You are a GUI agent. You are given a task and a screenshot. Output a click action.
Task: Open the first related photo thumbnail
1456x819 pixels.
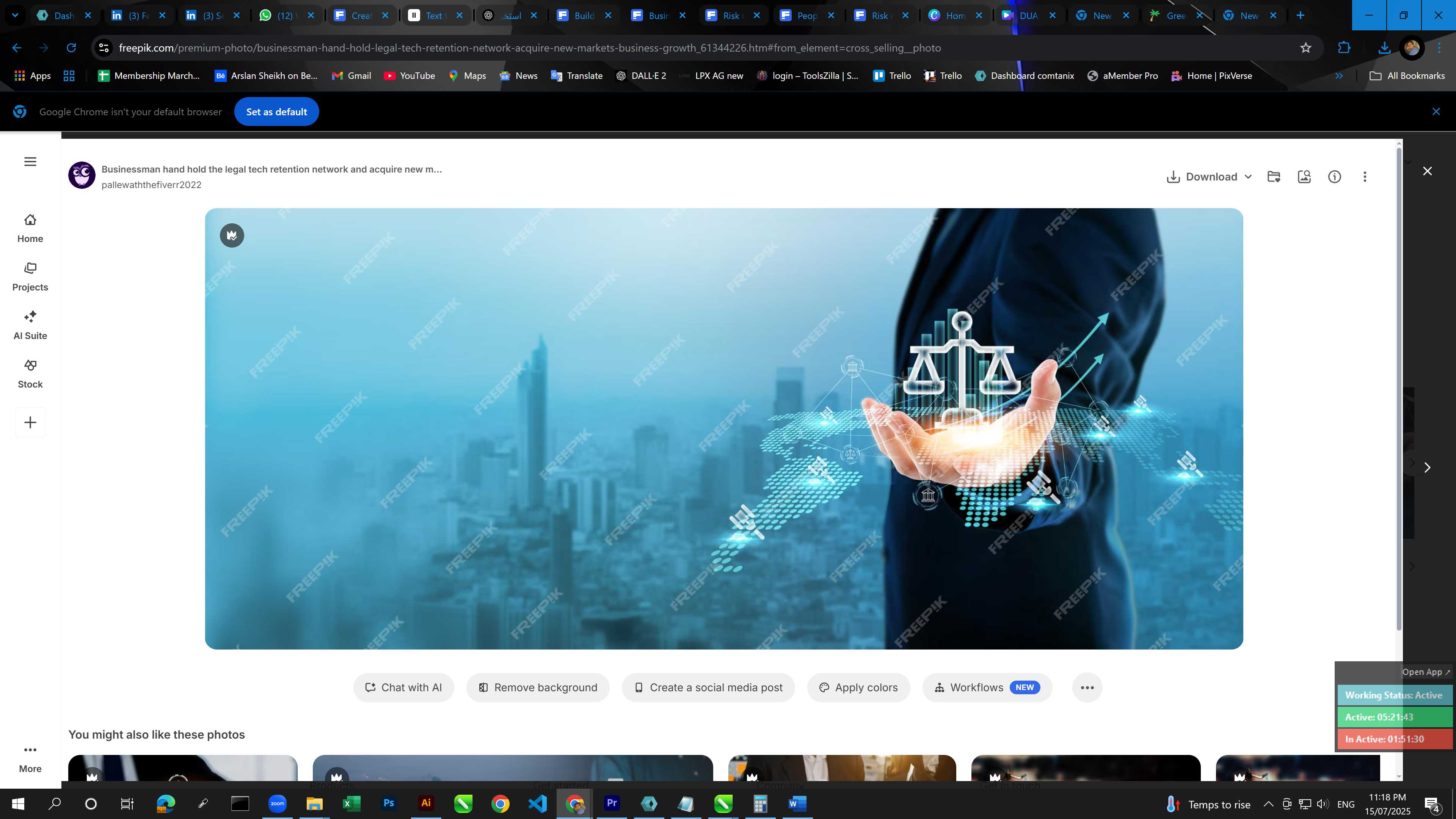(182, 768)
